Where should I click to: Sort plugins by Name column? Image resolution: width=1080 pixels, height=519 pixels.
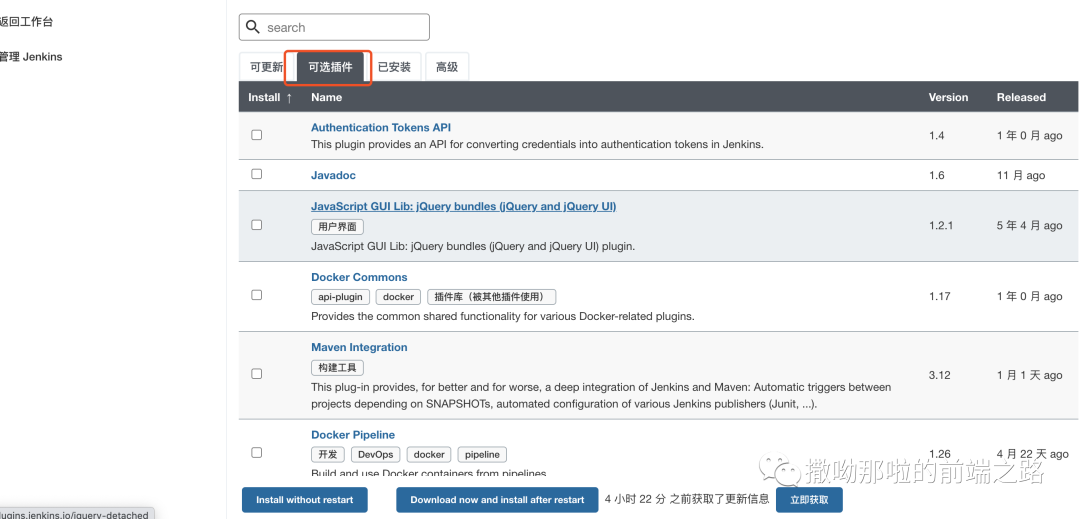(326, 97)
